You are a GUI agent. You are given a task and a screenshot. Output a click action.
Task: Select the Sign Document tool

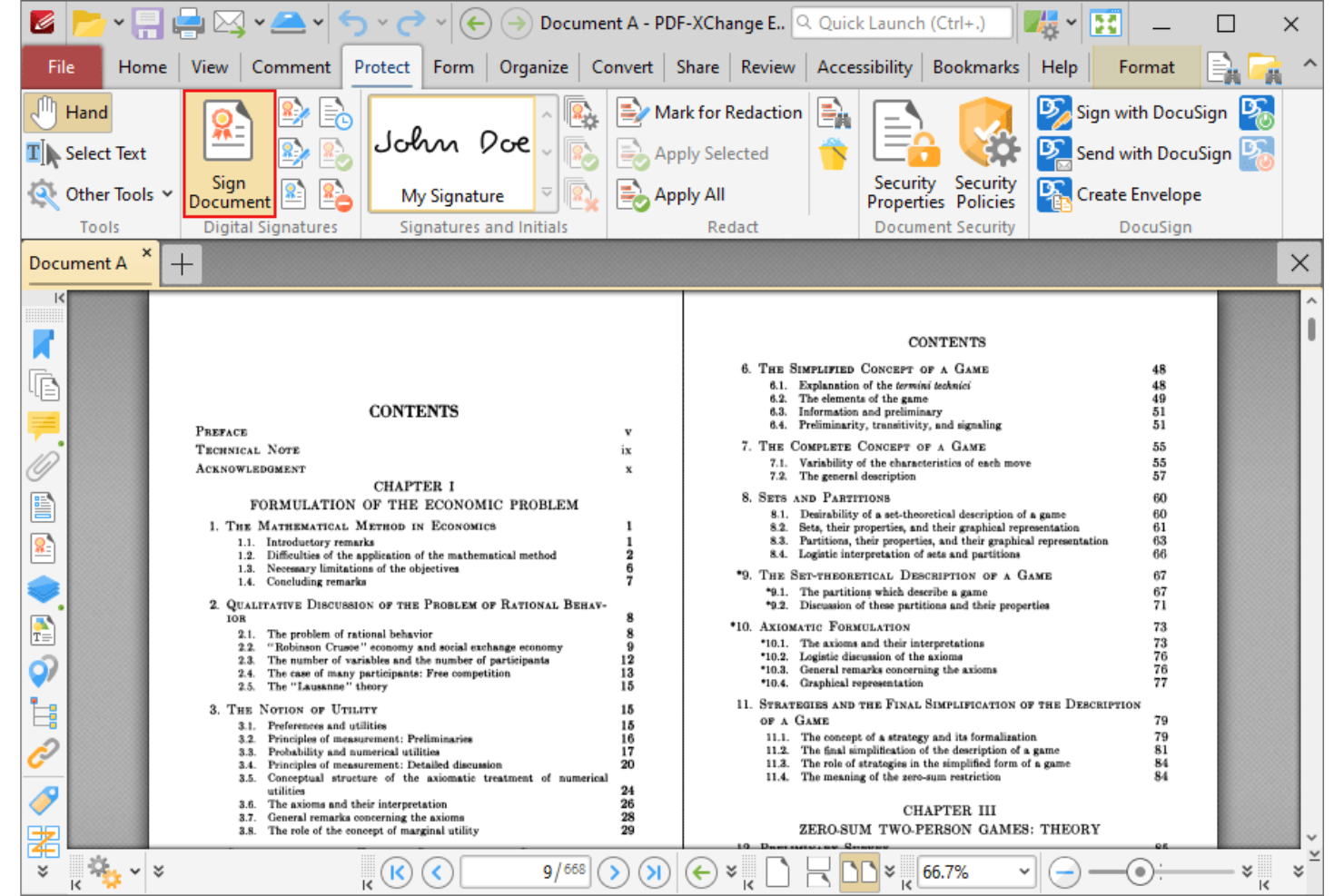[228, 154]
